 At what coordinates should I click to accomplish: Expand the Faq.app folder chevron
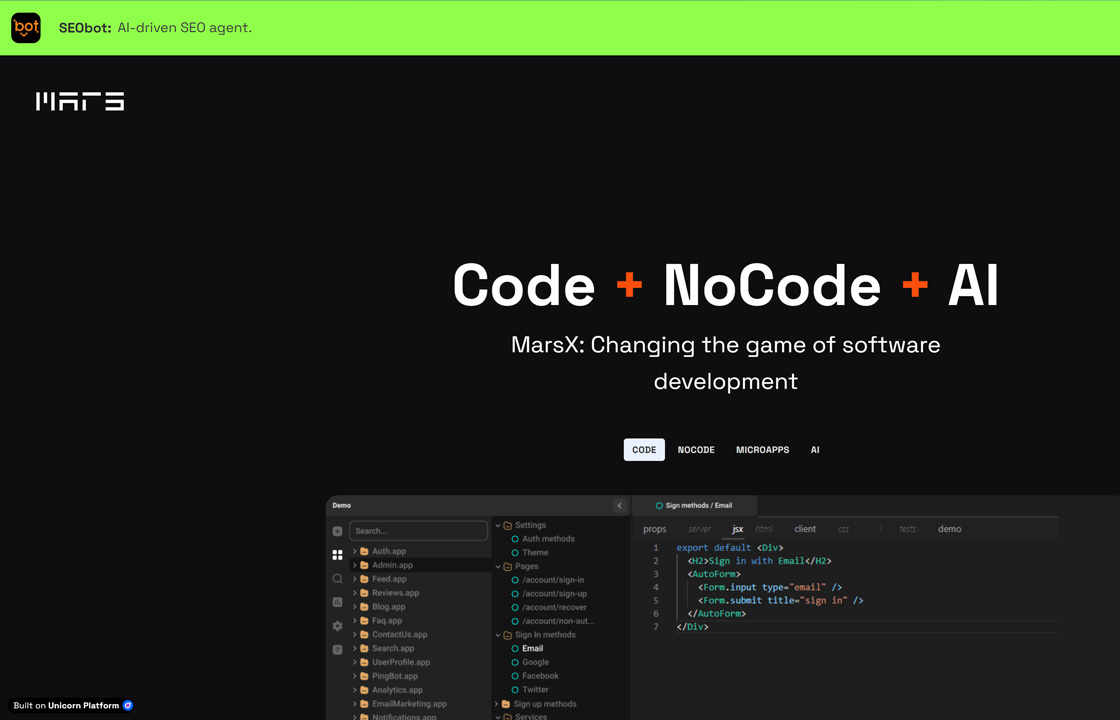(x=354, y=621)
